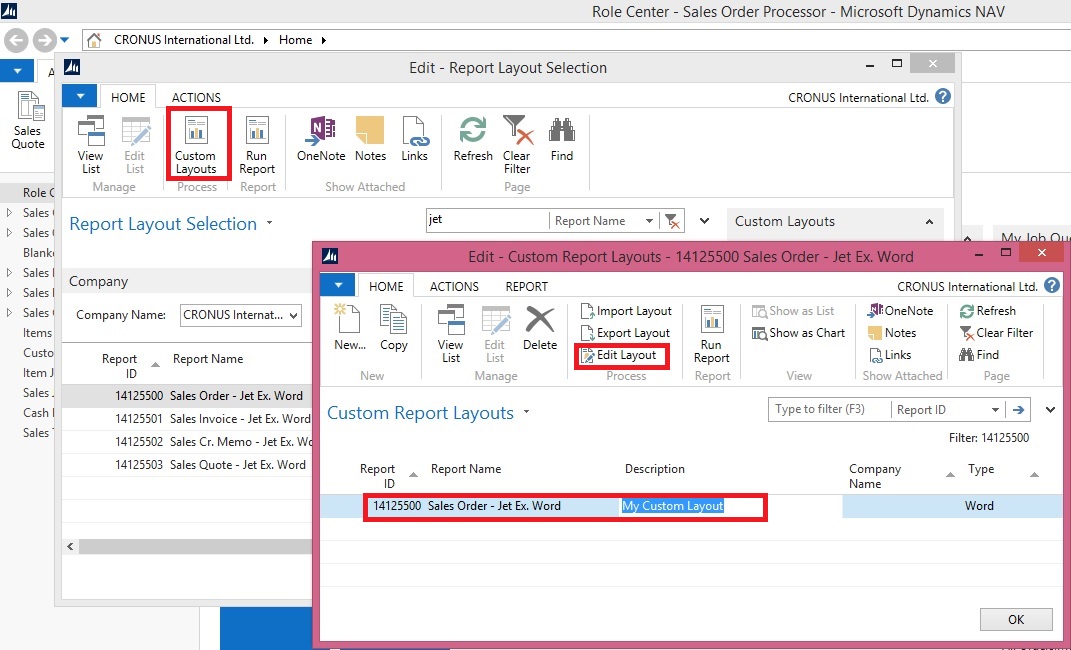
Task: Switch to REPORT ribbon tab
Action: tap(526, 286)
